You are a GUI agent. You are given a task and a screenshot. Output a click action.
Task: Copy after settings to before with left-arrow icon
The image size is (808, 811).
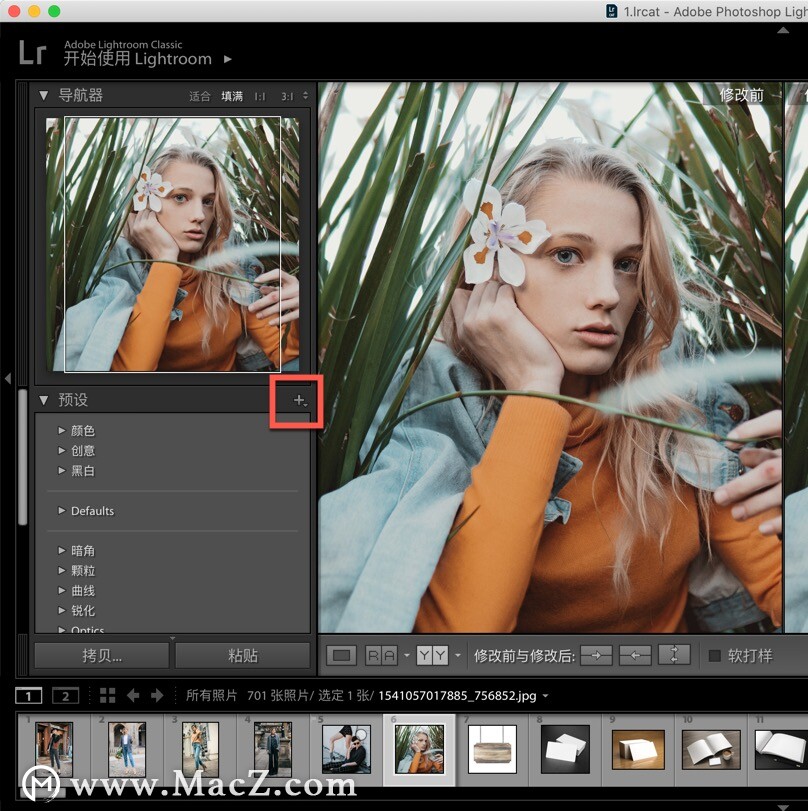(635, 655)
